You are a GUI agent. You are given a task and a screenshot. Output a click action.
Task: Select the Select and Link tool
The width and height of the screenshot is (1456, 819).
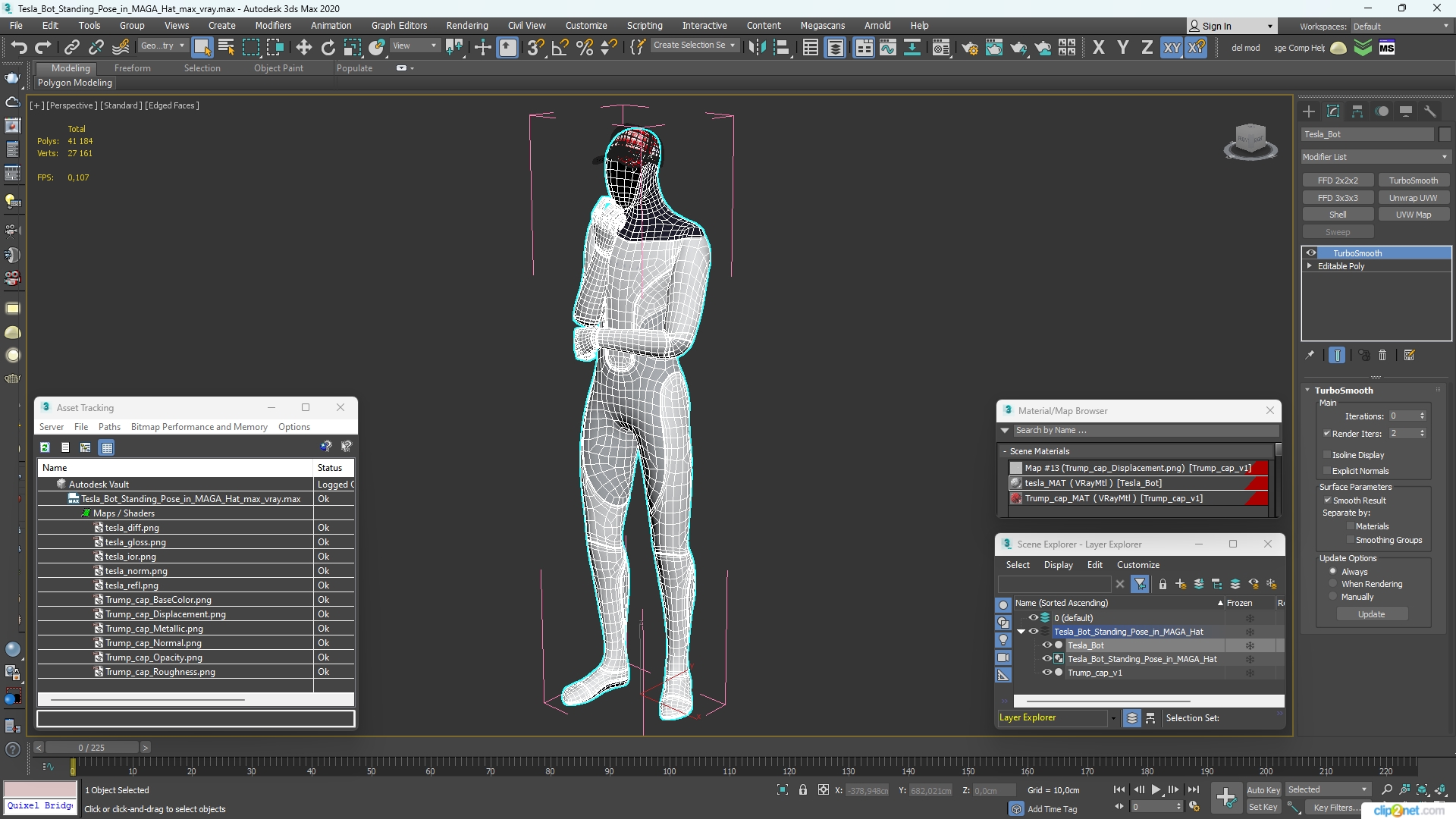coord(71,48)
